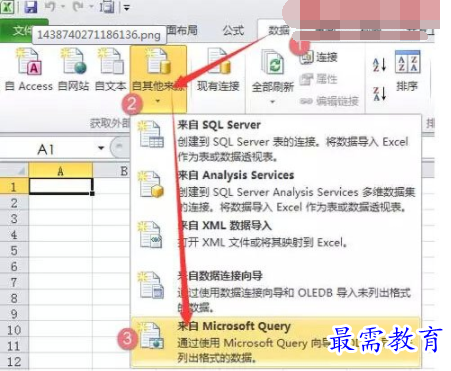This screenshot has width=451, height=371.
Task: Select row 2 header
Action: coord(14,203)
